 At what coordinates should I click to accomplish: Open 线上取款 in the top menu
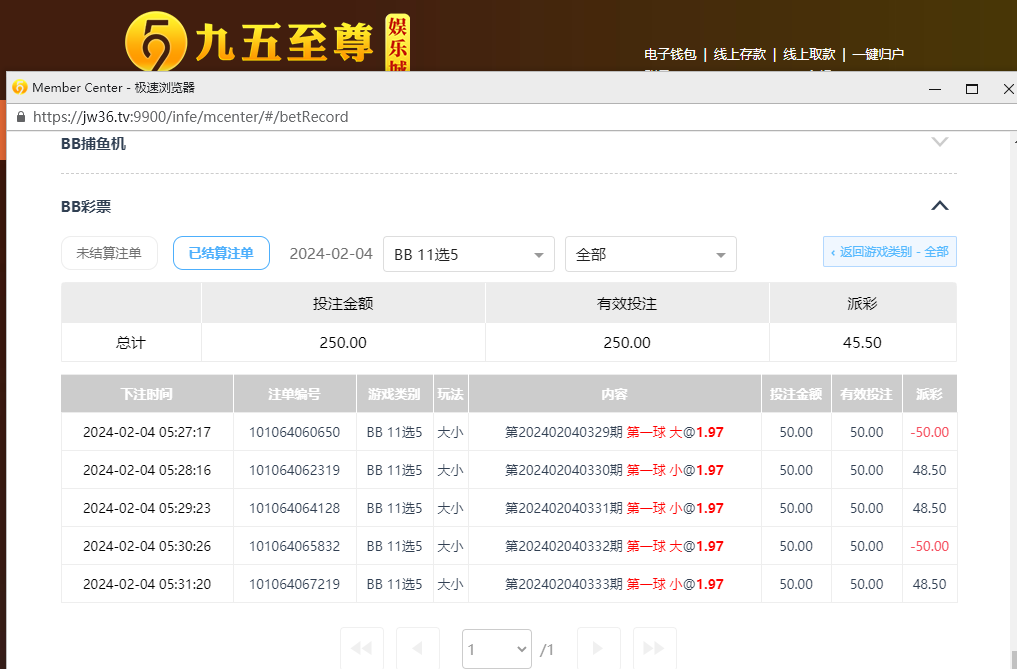click(809, 55)
